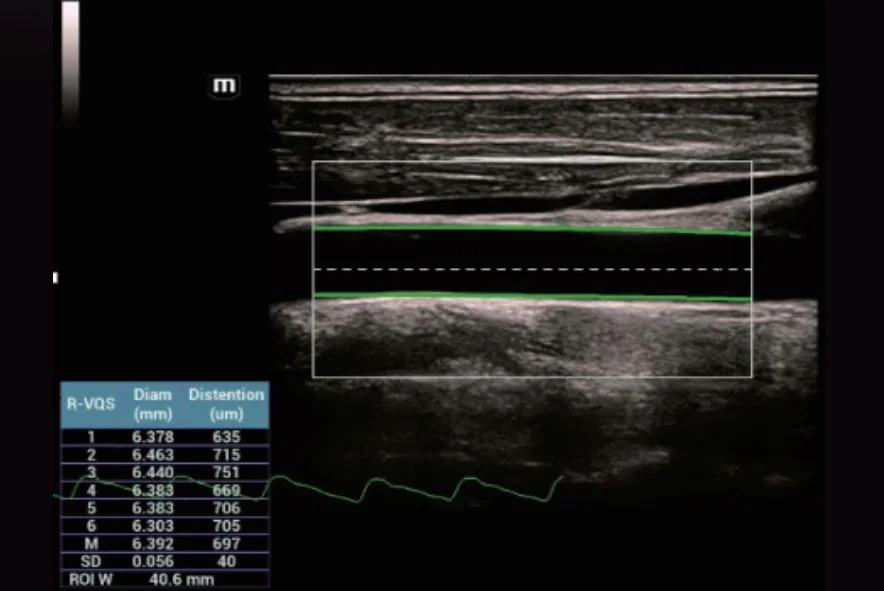
Task: Click distention value 706 in row 5
Action: 226,508
